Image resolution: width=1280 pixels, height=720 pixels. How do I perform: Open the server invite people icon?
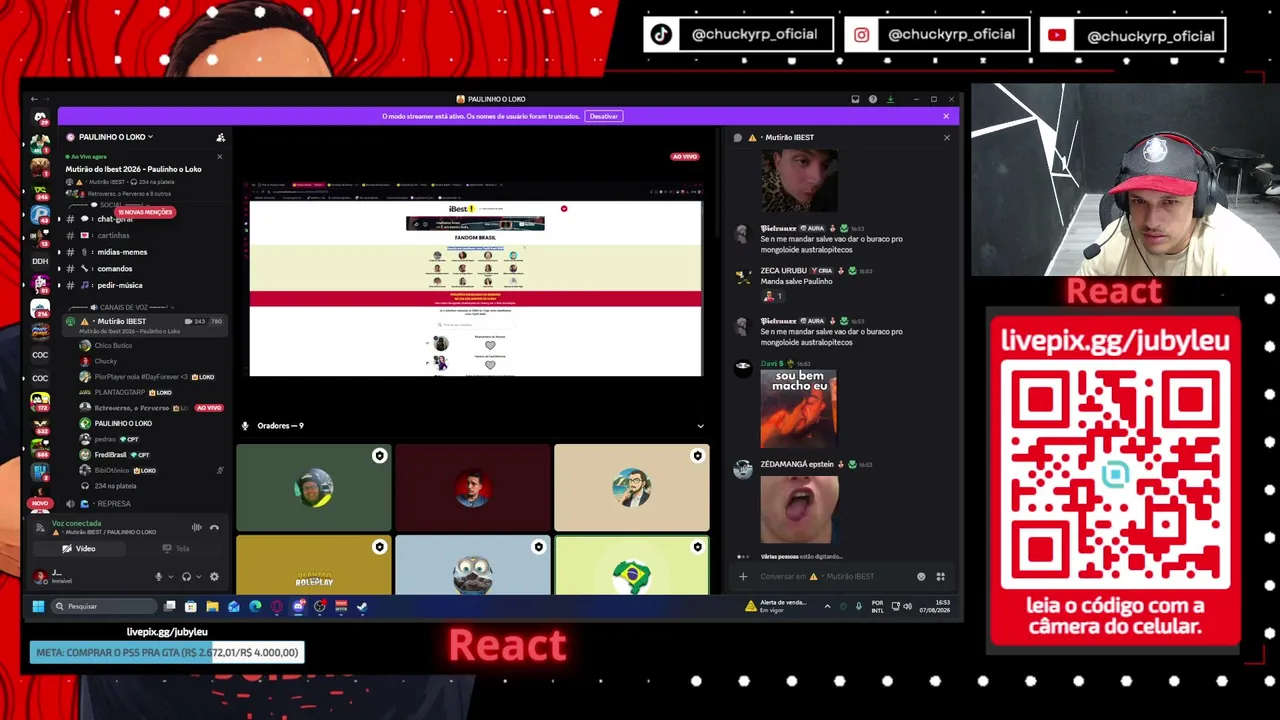pos(220,137)
